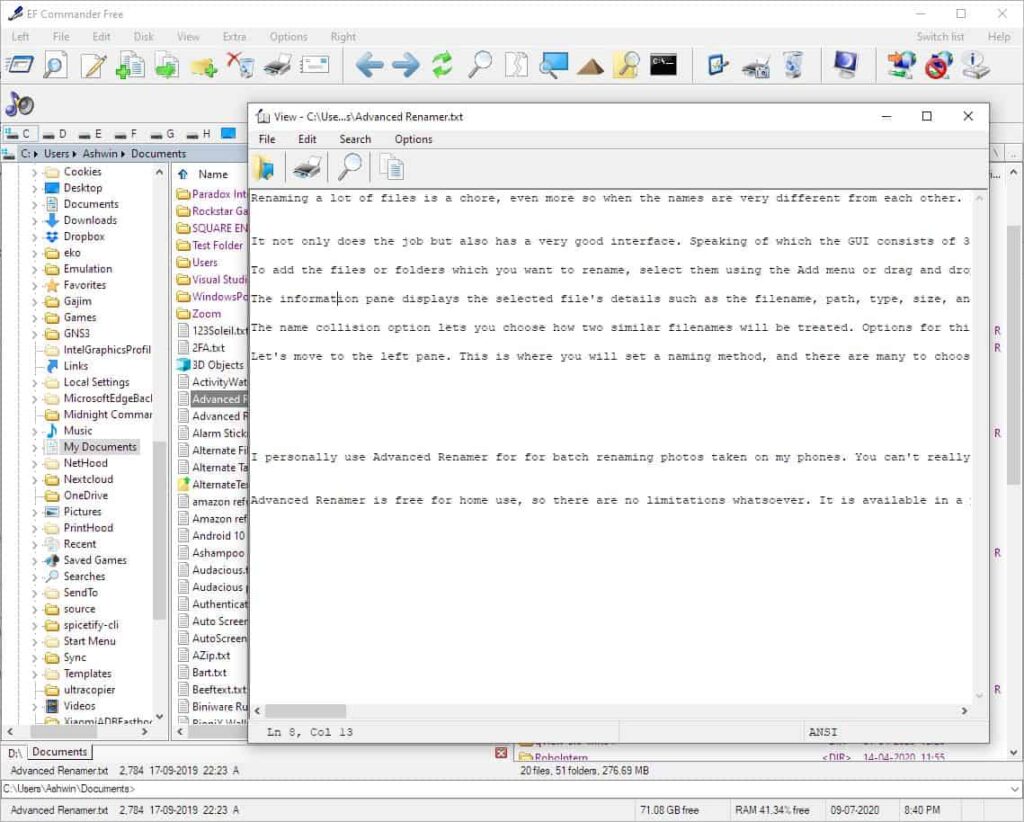
Task: Expand the Downloads tree folder
Action: pyautogui.click(x=35, y=221)
